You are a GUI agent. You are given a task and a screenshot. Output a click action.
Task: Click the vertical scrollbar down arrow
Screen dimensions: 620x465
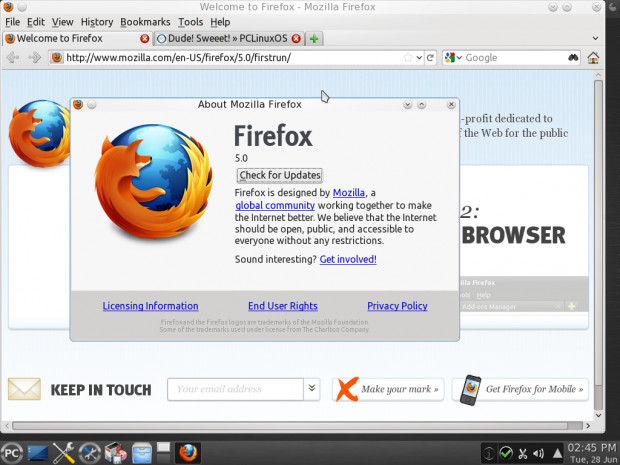point(598,415)
